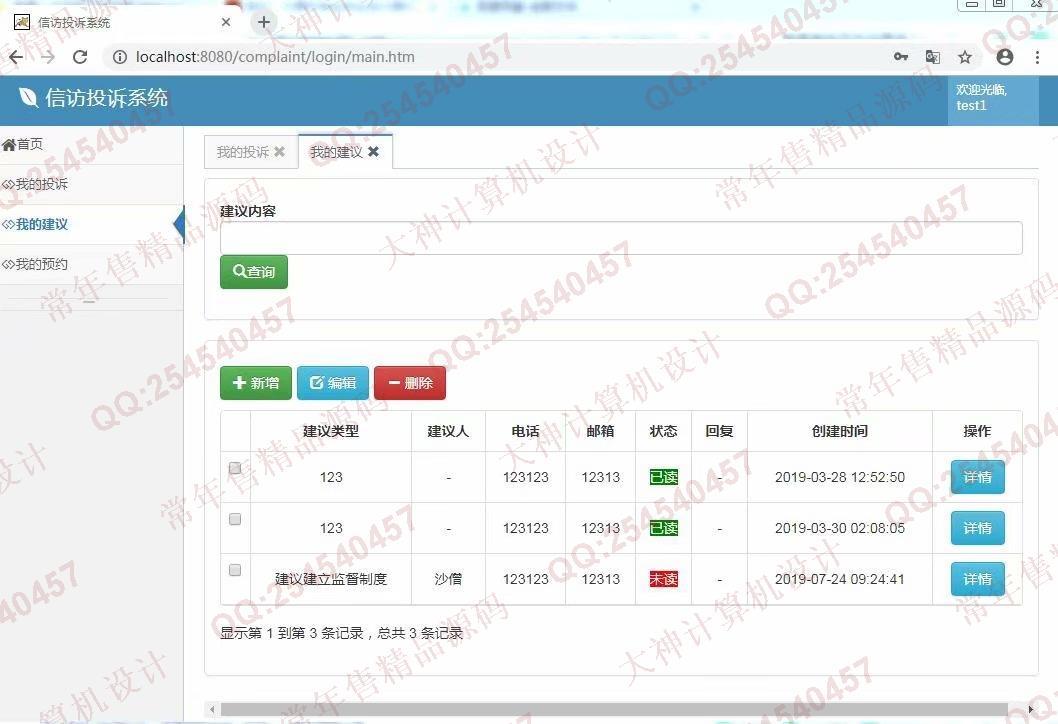The width and height of the screenshot is (1058, 724).
Task: Click the 建议类型 column header
Action: point(331,431)
